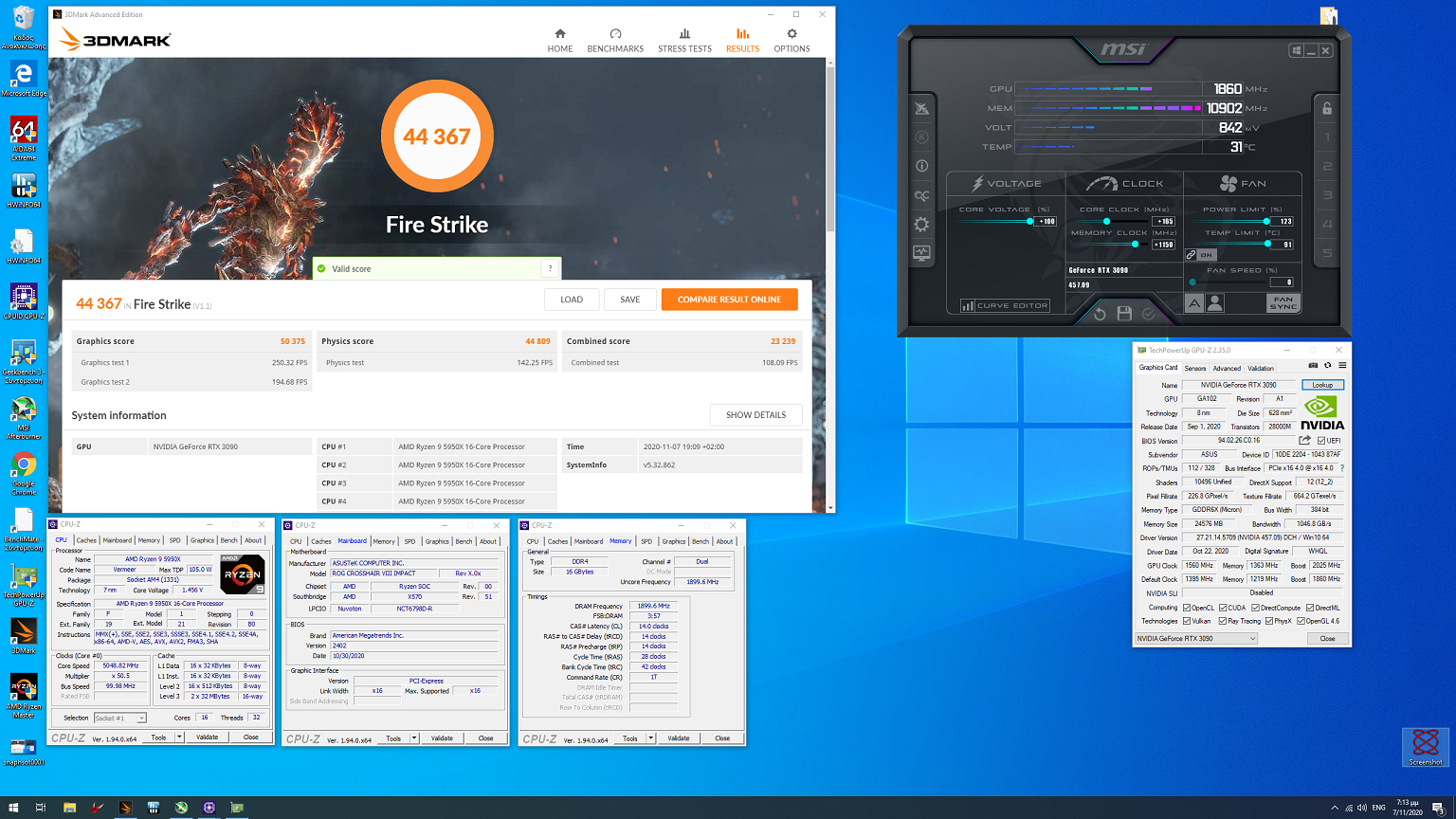Screen dimensions: 1456x819
Task: Show Afterburner information via the i icon
Action: pyautogui.click(x=921, y=166)
